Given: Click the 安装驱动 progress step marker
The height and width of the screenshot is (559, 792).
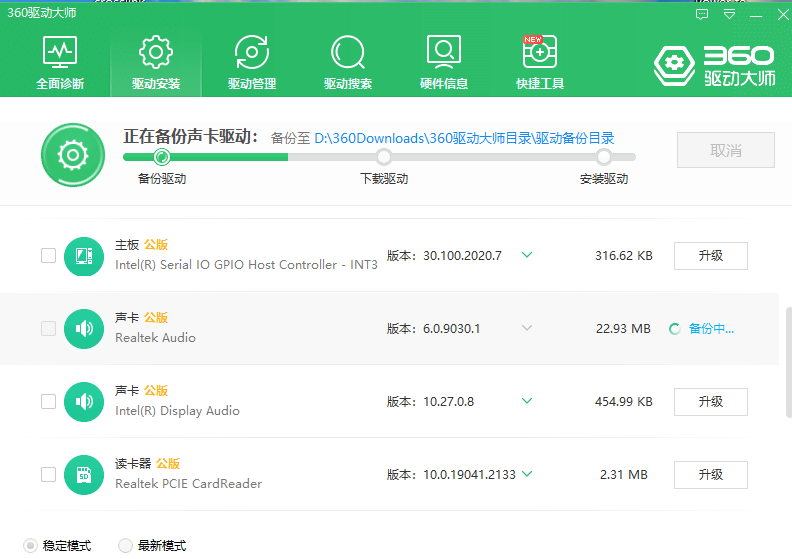Looking at the screenshot, I should click(604, 157).
